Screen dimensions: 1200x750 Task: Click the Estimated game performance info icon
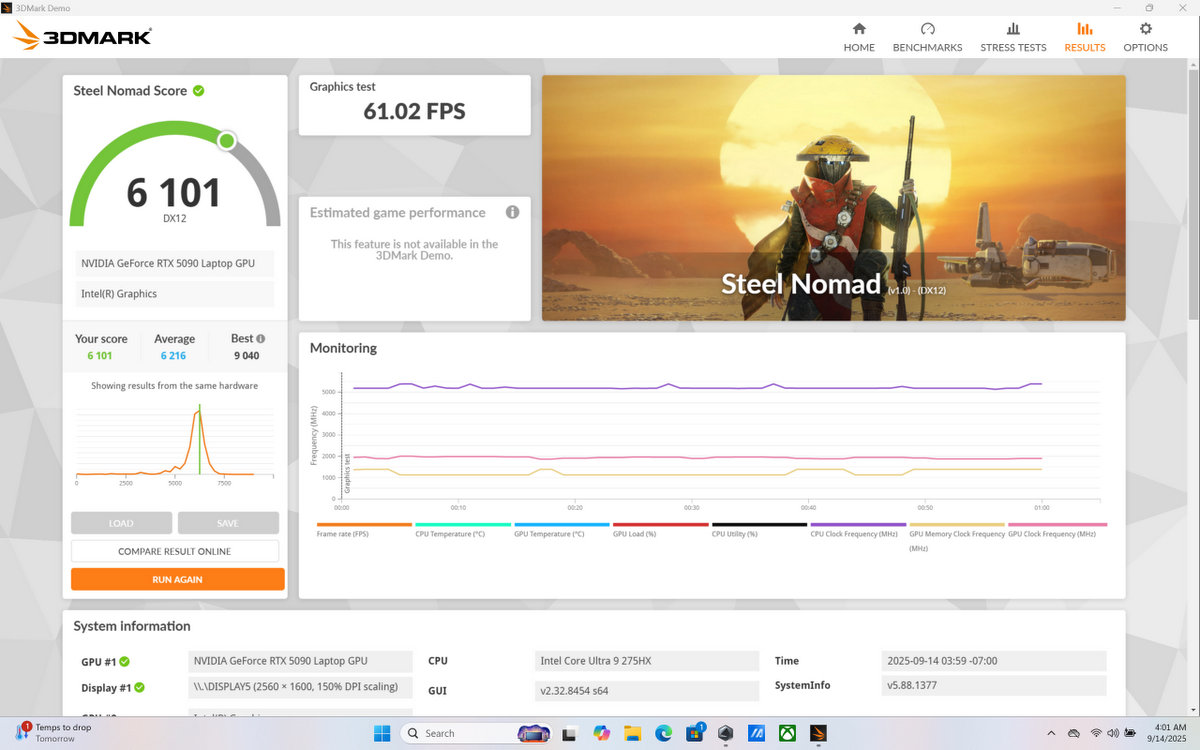click(x=512, y=212)
